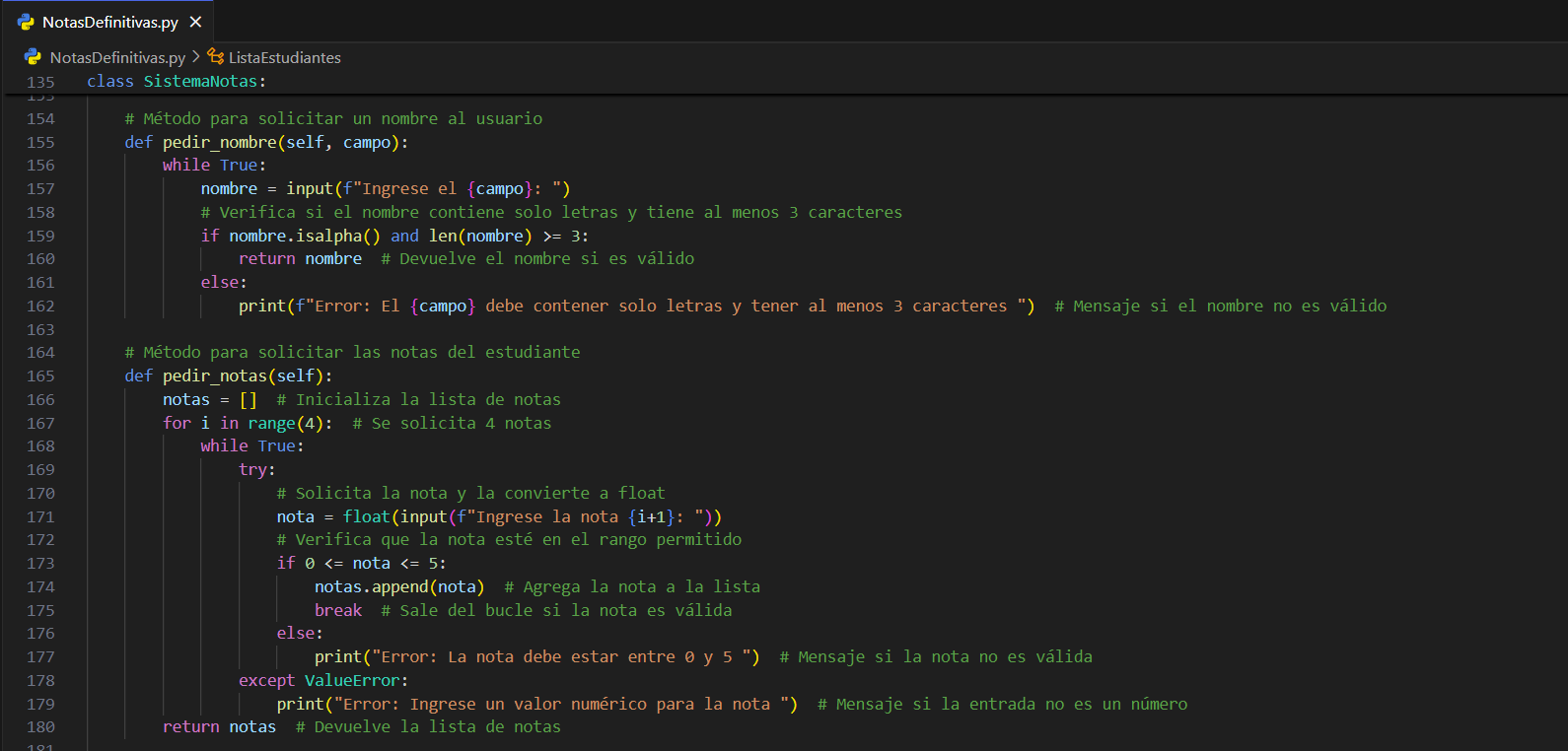Click the float call on line 171
1568x751 pixels.
point(366,516)
